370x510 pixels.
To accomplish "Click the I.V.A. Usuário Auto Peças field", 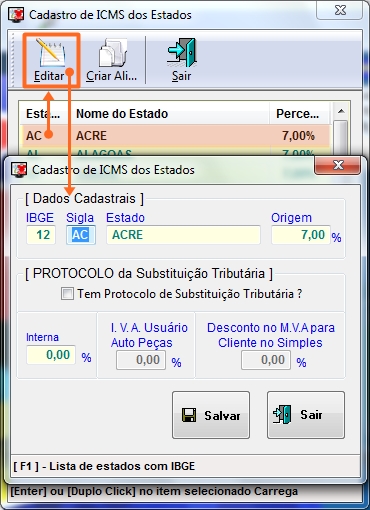I will click(141, 360).
